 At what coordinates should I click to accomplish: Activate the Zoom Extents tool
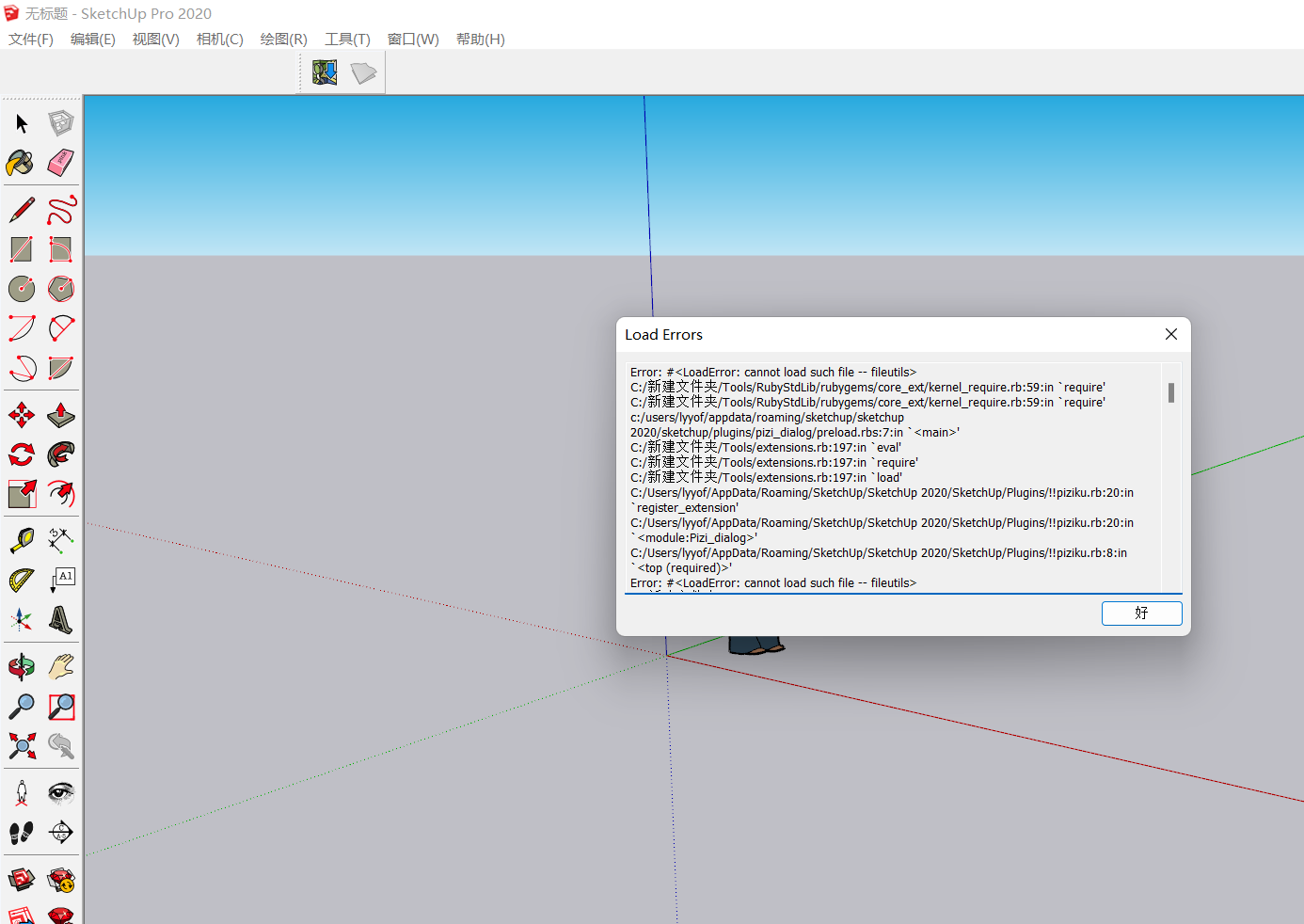pyautogui.click(x=21, y=746)
